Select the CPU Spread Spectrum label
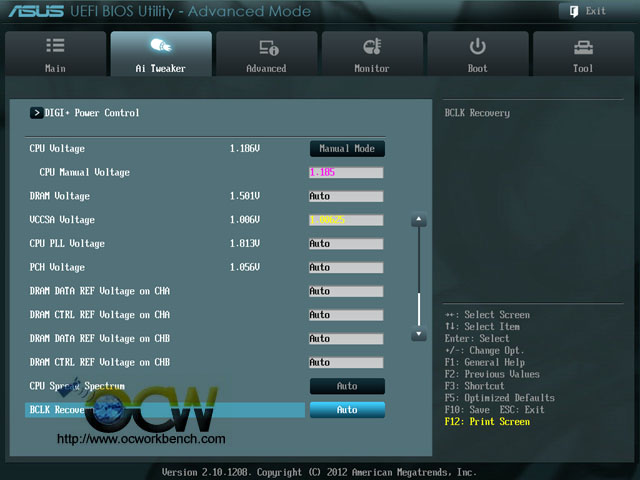The width and height of the screenshot is (640, 480). click(x=77, y=386)
